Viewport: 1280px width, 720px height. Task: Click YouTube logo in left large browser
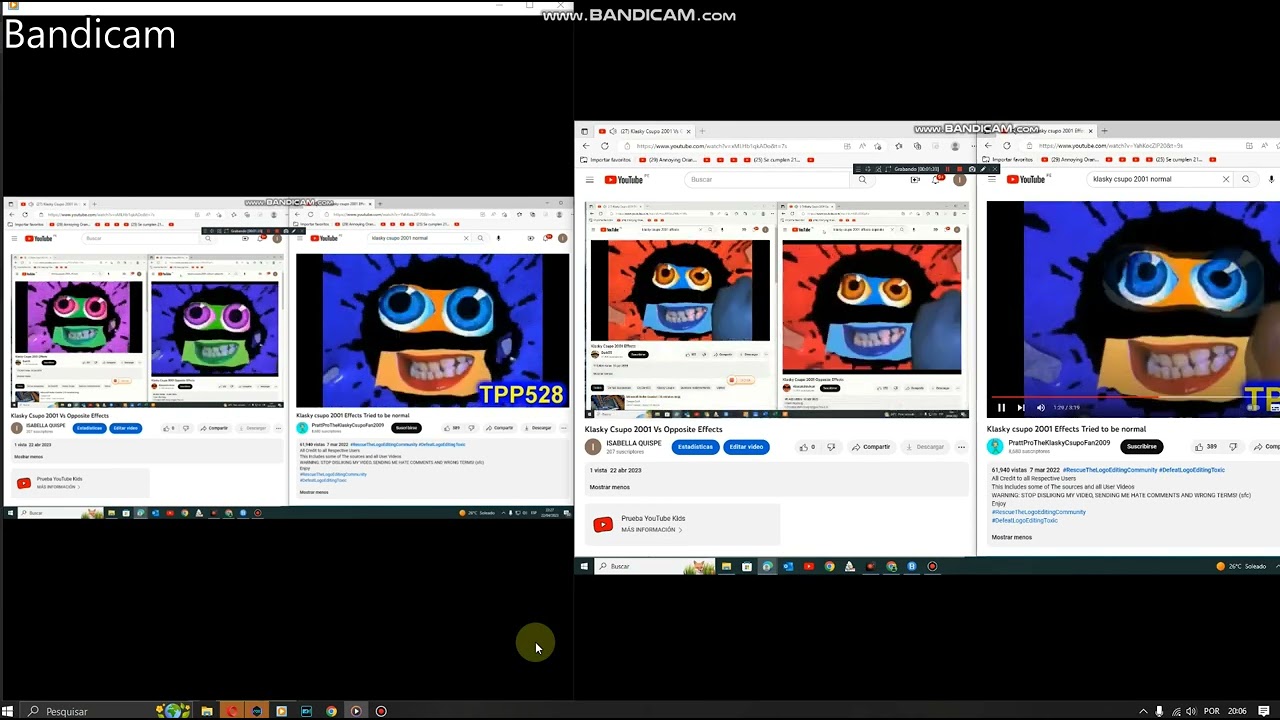(x=624, y=180)
